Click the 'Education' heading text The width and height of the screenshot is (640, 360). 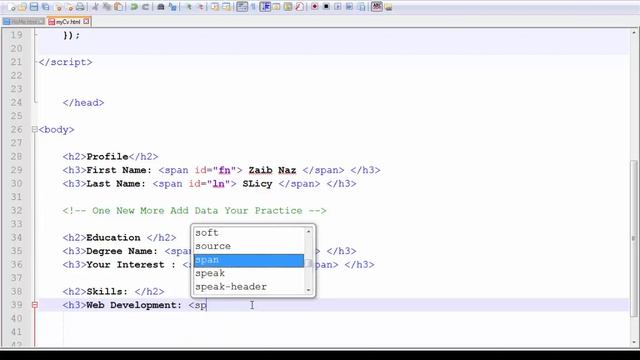[113, 238]
